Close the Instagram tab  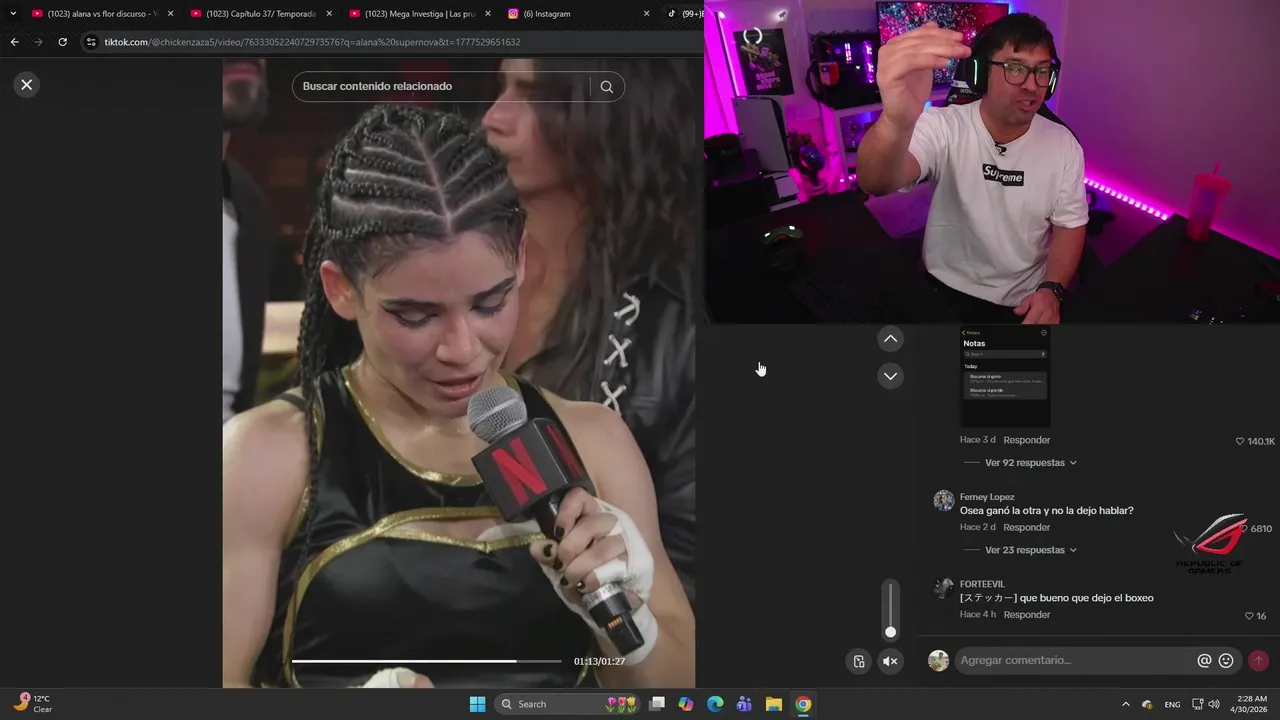646,14
